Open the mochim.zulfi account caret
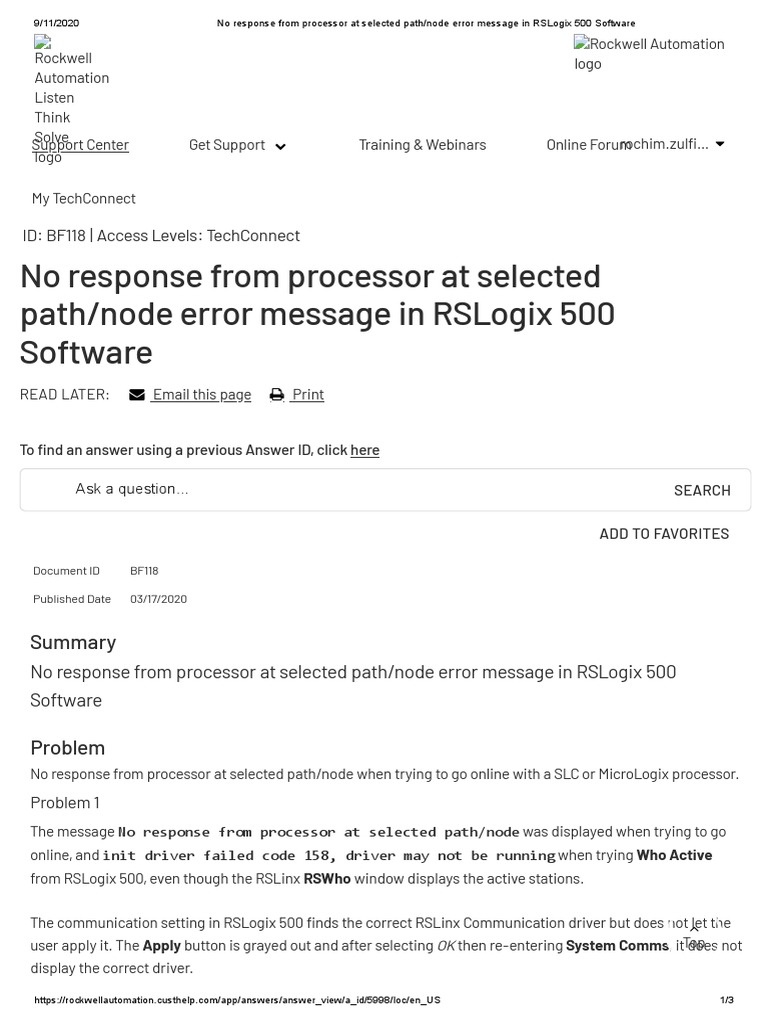The width and height of the screenshot is (768, 1024). (x=720, y=144)
